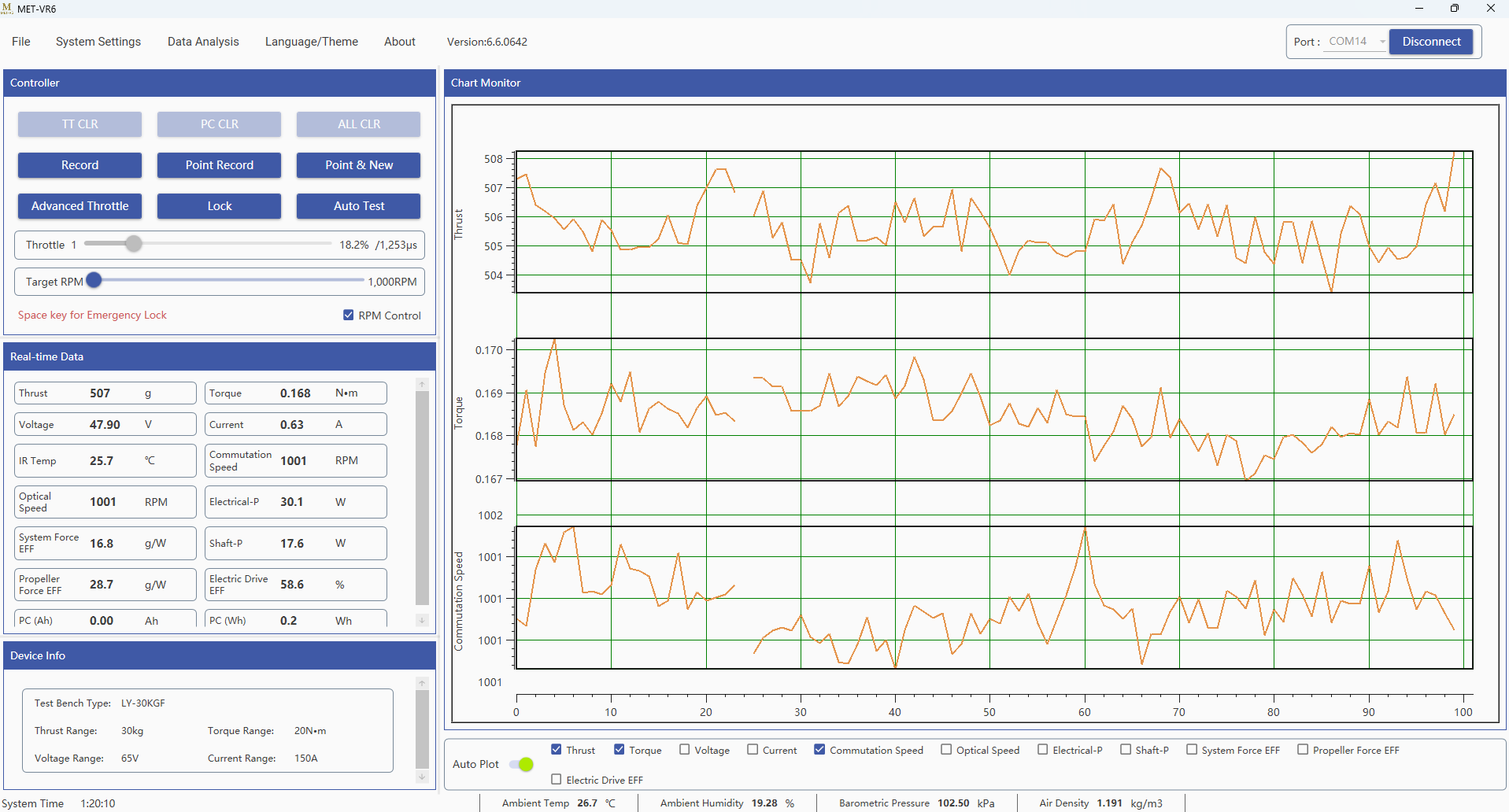Click the Propeller Force EFF value 28.7

102,585
